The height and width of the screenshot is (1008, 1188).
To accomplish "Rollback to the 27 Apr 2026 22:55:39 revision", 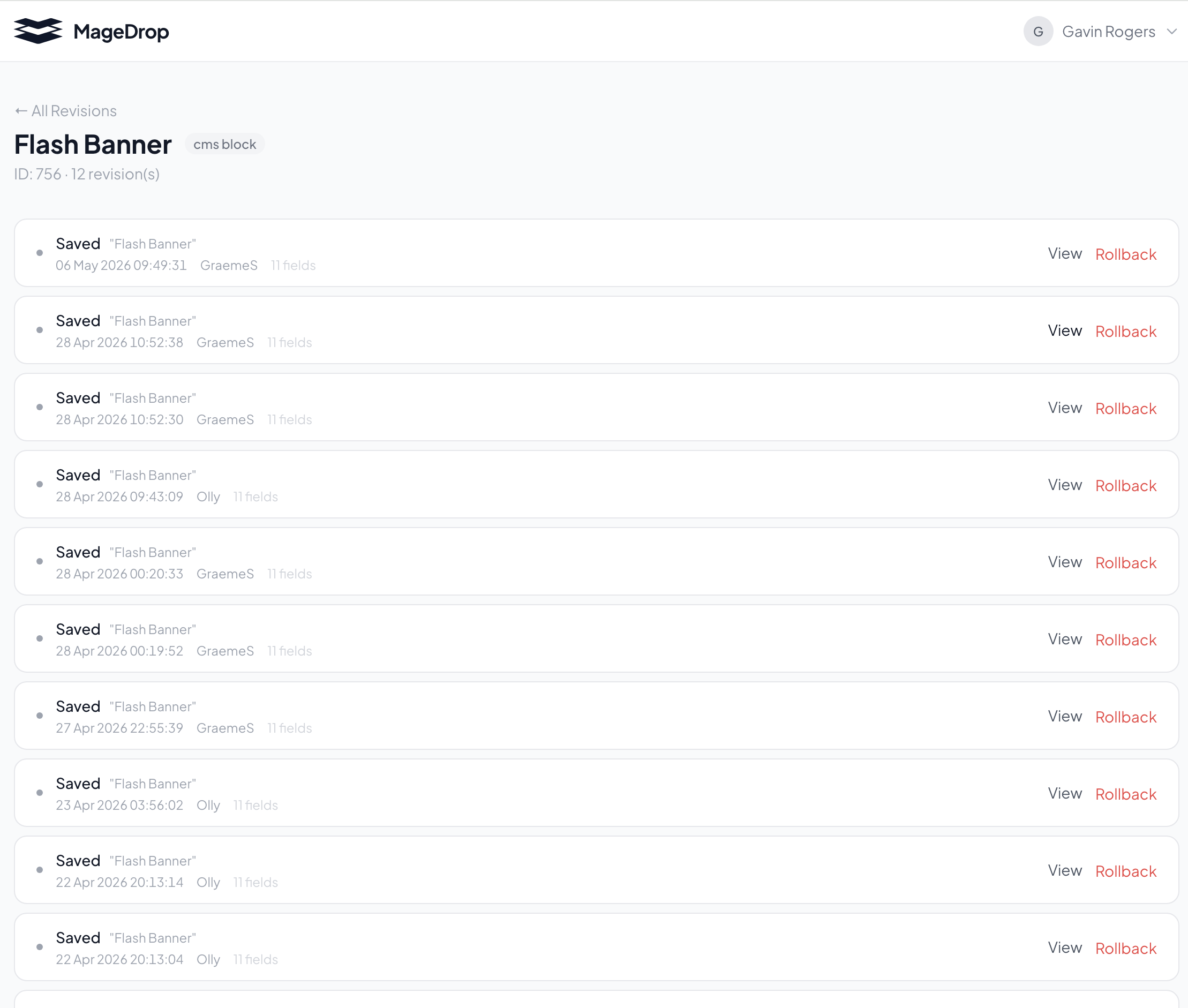I will [1125, 717].
